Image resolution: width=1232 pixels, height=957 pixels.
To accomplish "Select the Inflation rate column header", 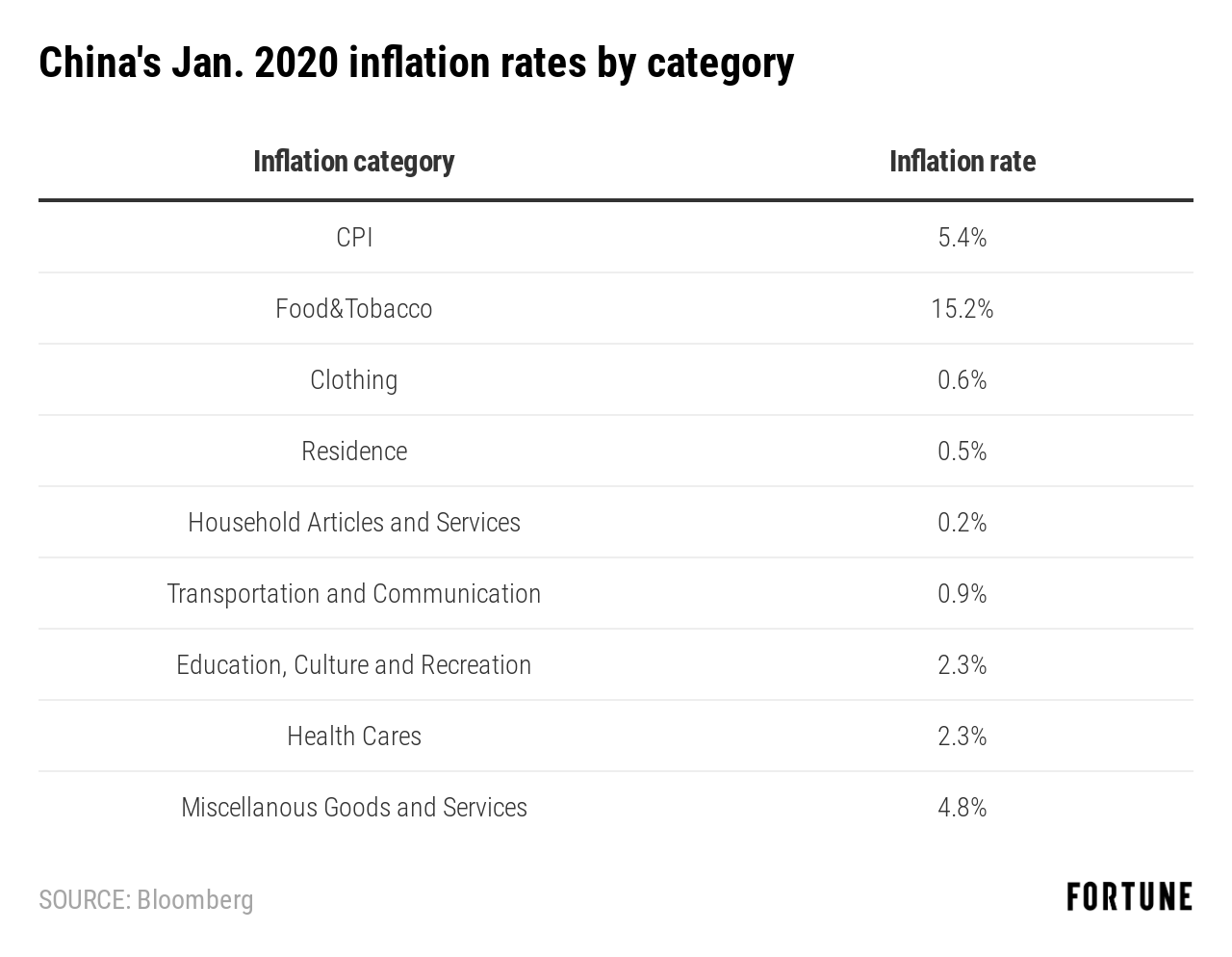I will coord(962,162).
